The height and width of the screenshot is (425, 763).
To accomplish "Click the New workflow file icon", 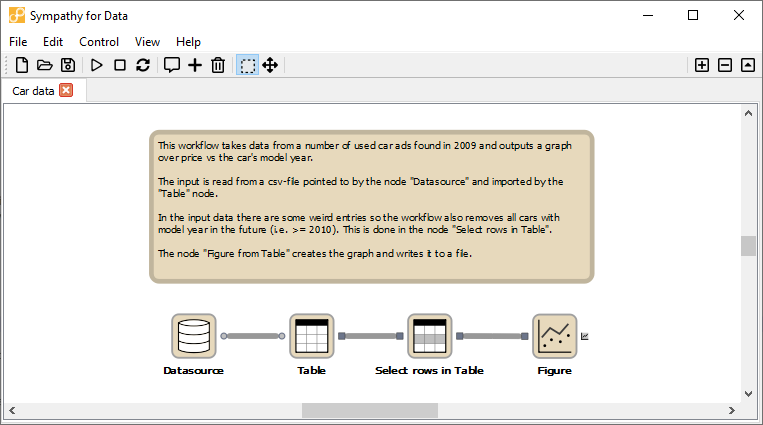I will pos(22,65).
